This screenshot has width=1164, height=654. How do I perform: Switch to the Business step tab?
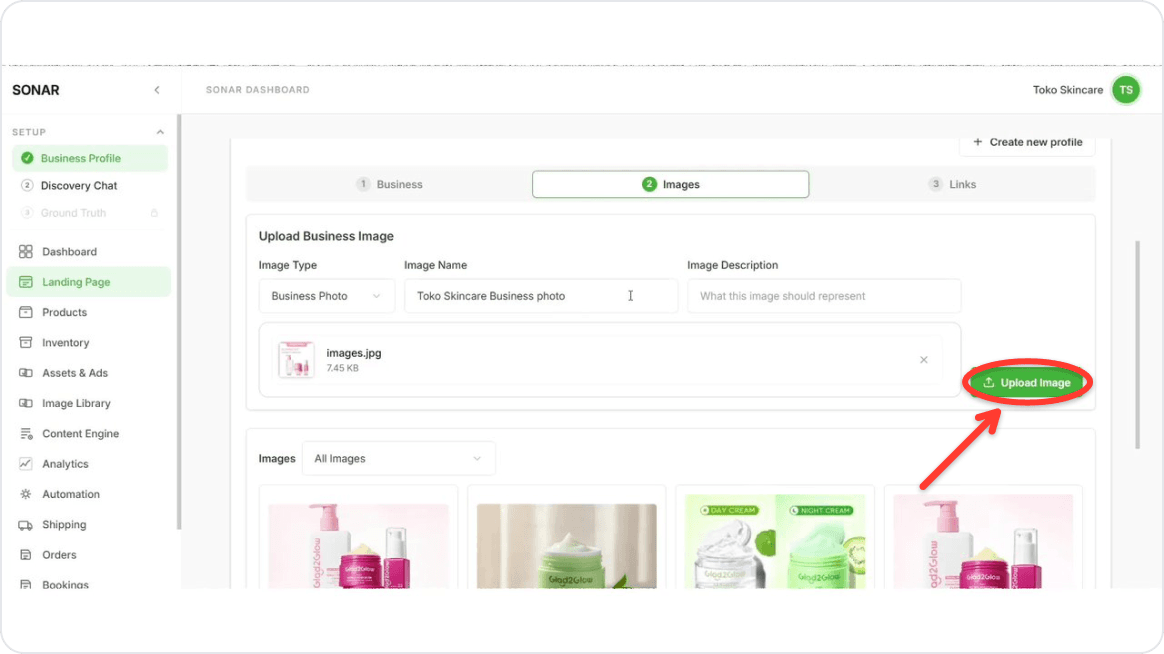point(390,184)
